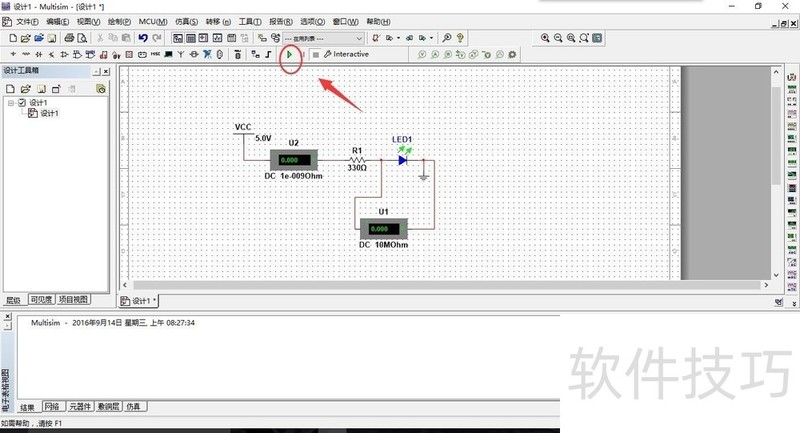Redo the last undone action
800x433 pixels.
tap(157, 38)
